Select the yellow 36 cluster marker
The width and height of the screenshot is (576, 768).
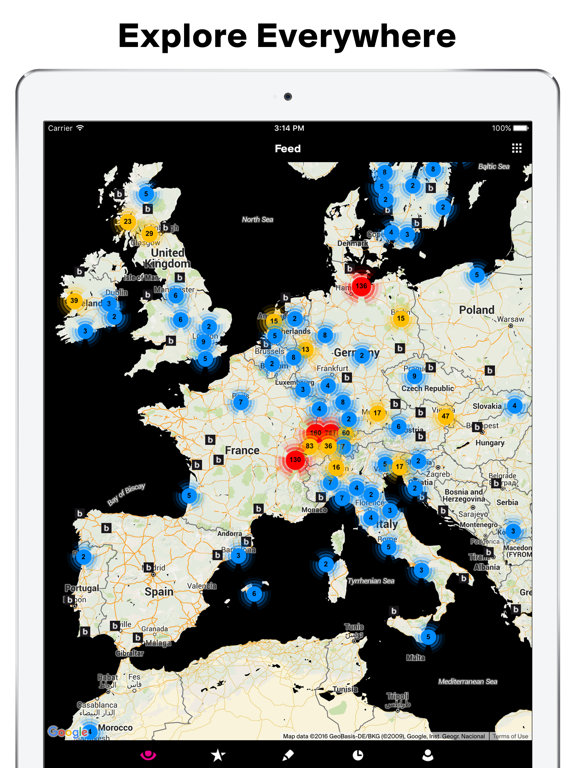click(328, 446)
